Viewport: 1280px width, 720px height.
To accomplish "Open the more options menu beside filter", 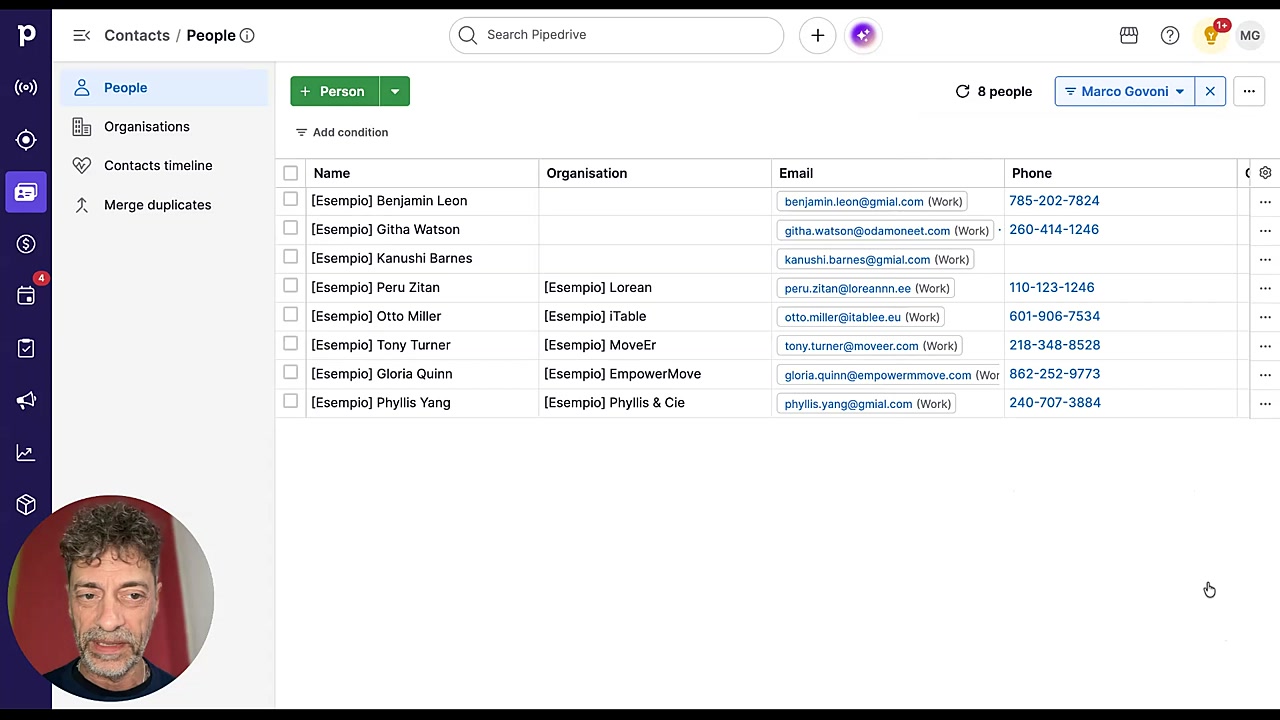I will tap(1249, 91).
